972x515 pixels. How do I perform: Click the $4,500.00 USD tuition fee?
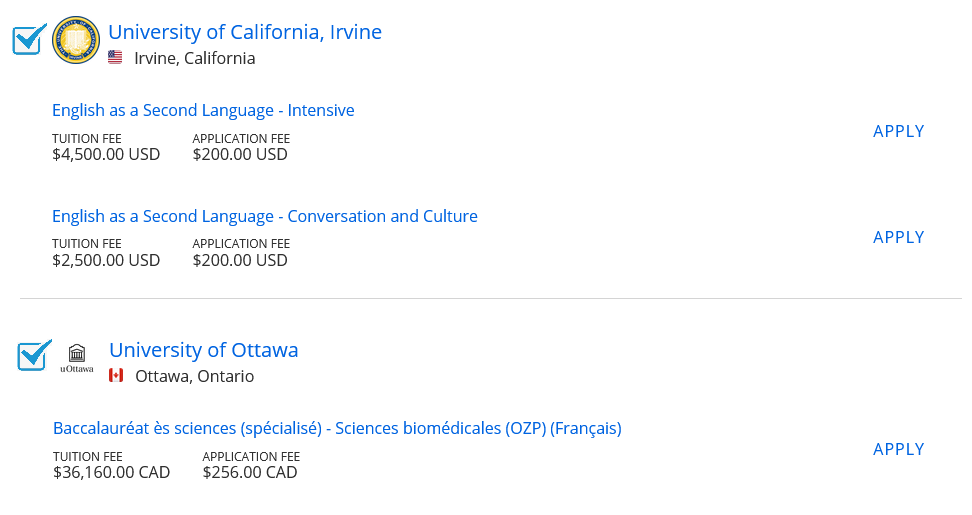[106, 154]
